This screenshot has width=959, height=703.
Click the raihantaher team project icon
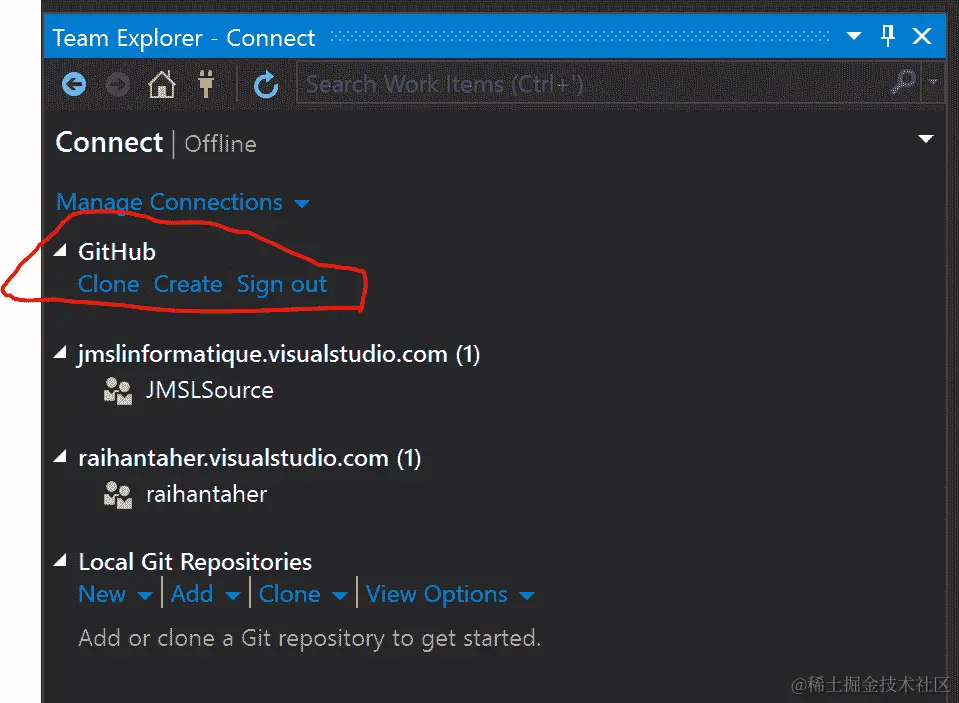(x=118, y=495)
